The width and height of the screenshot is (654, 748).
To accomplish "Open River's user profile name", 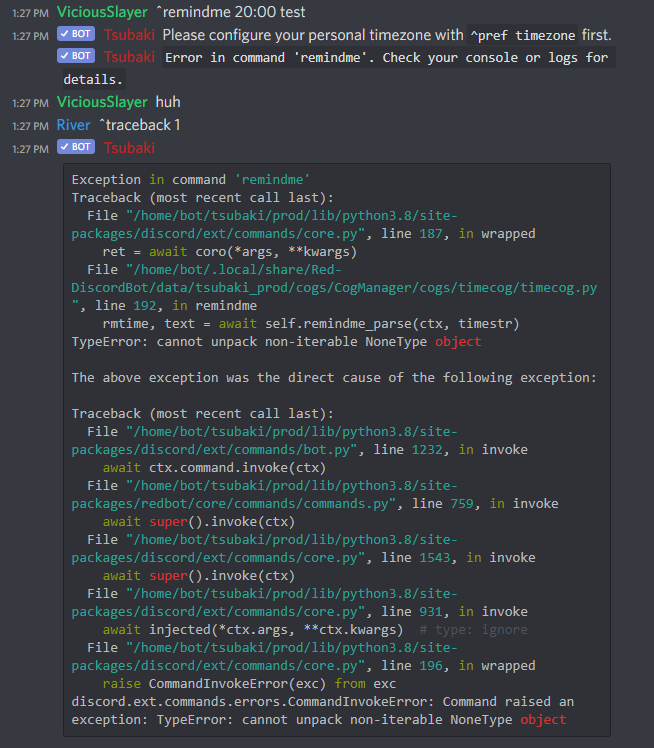I will click(x=73, y=125).
